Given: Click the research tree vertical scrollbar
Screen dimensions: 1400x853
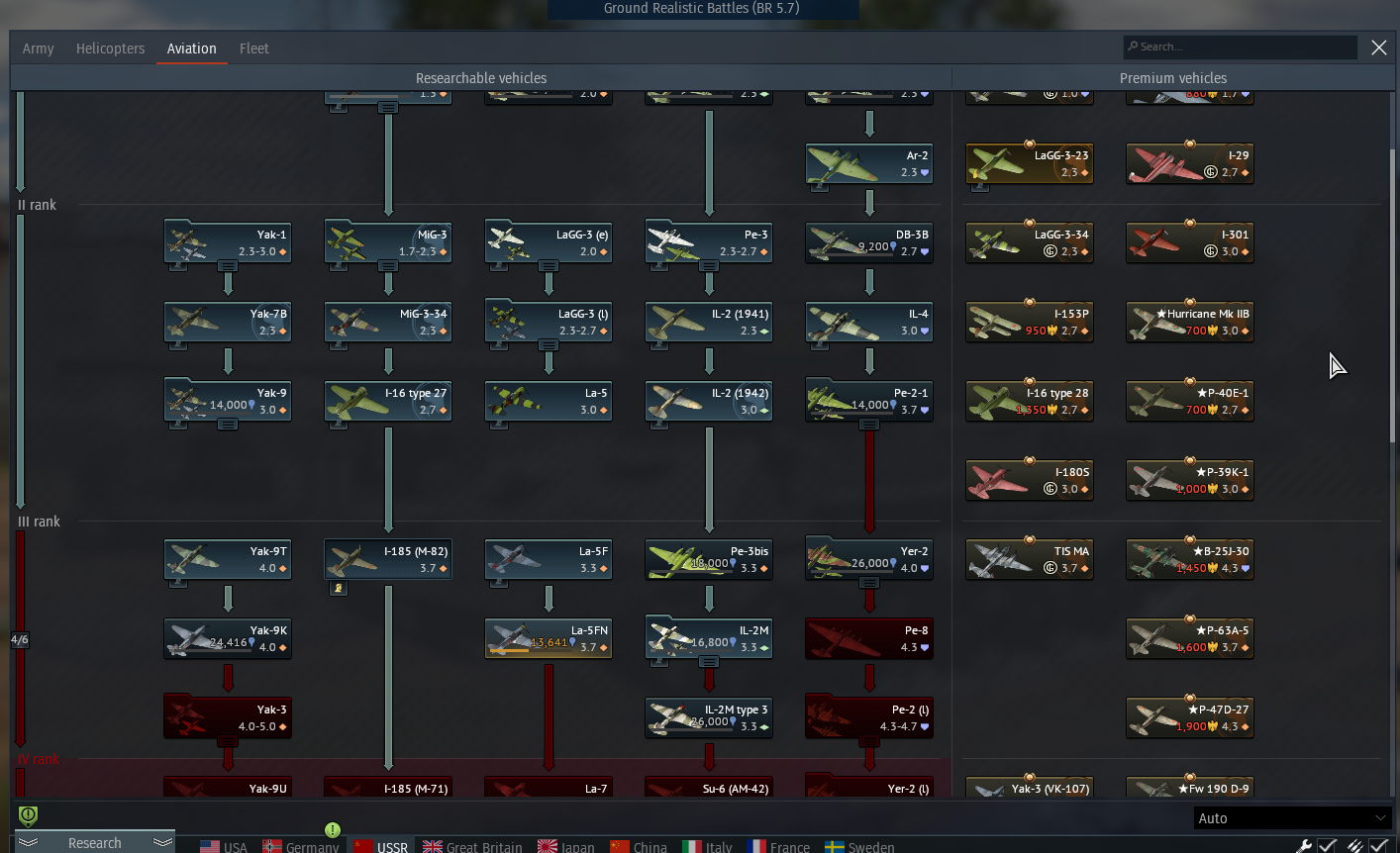Looking at the screenshot, I should (x=1393, y=295).
